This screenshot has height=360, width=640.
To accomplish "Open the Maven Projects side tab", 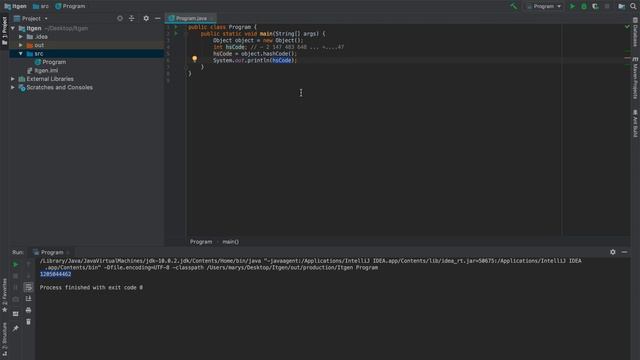I will [635, 78].
